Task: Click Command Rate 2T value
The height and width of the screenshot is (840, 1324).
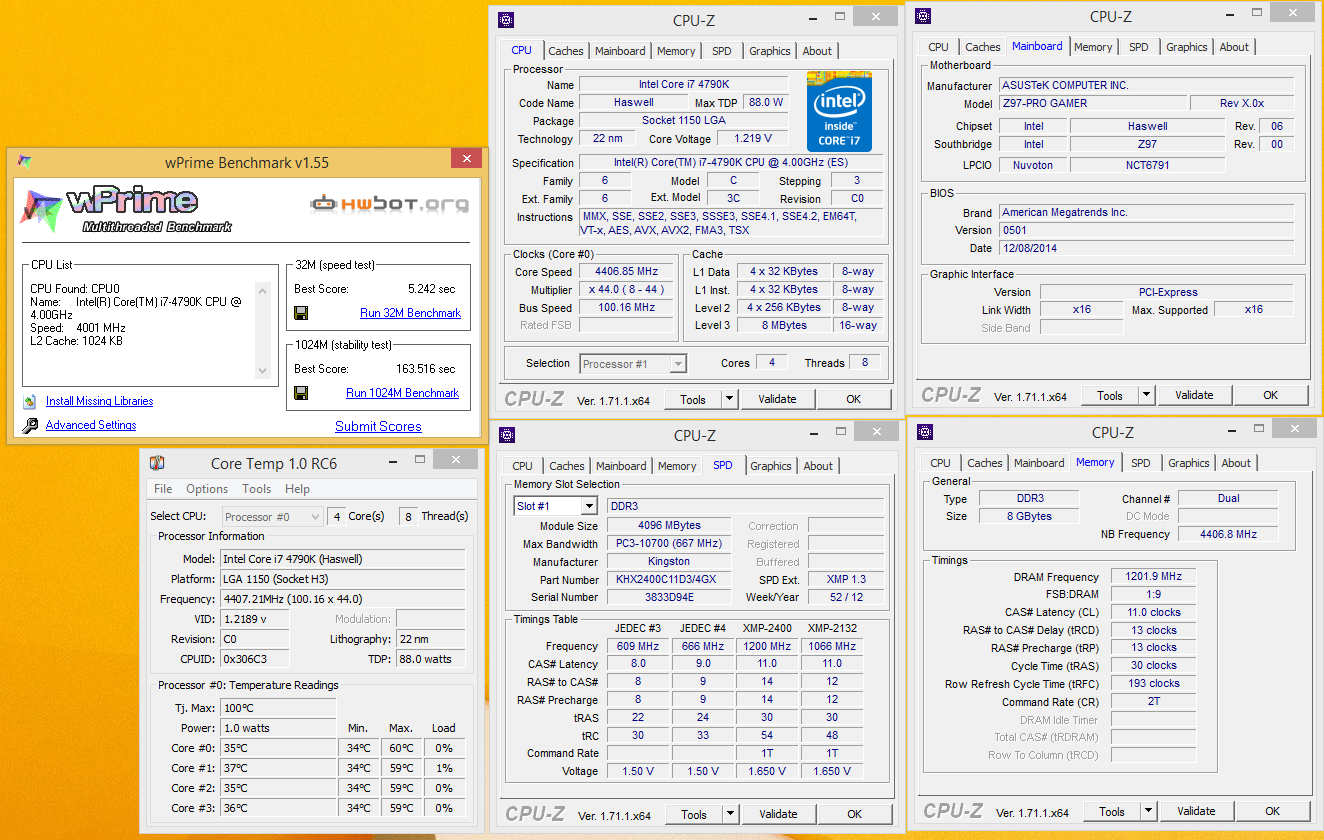Action: [1155, 702]
